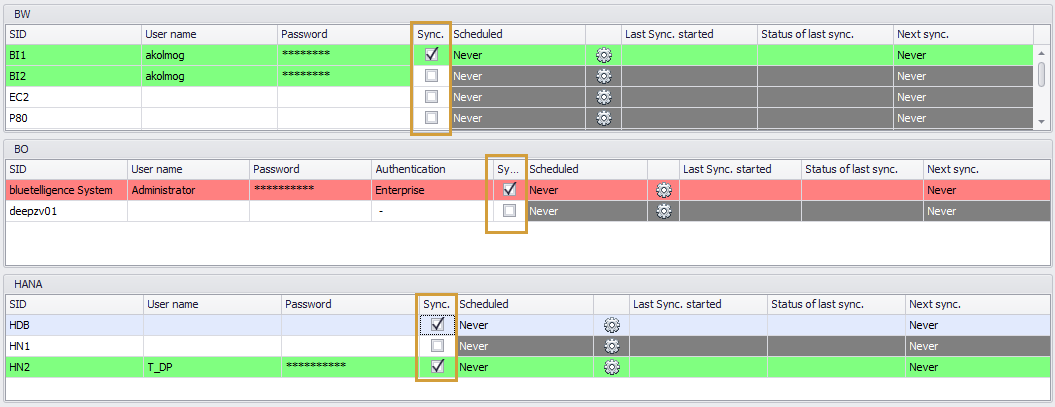Open sync settings gear for EC2
This screenshot has height=407, width=1055.
pos(603,97)
